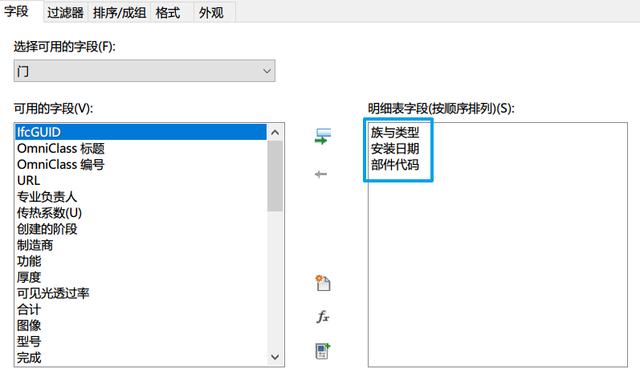Select the 型号 field
The height and width of the screenshot is (373, 640).
tap(141, 342)
